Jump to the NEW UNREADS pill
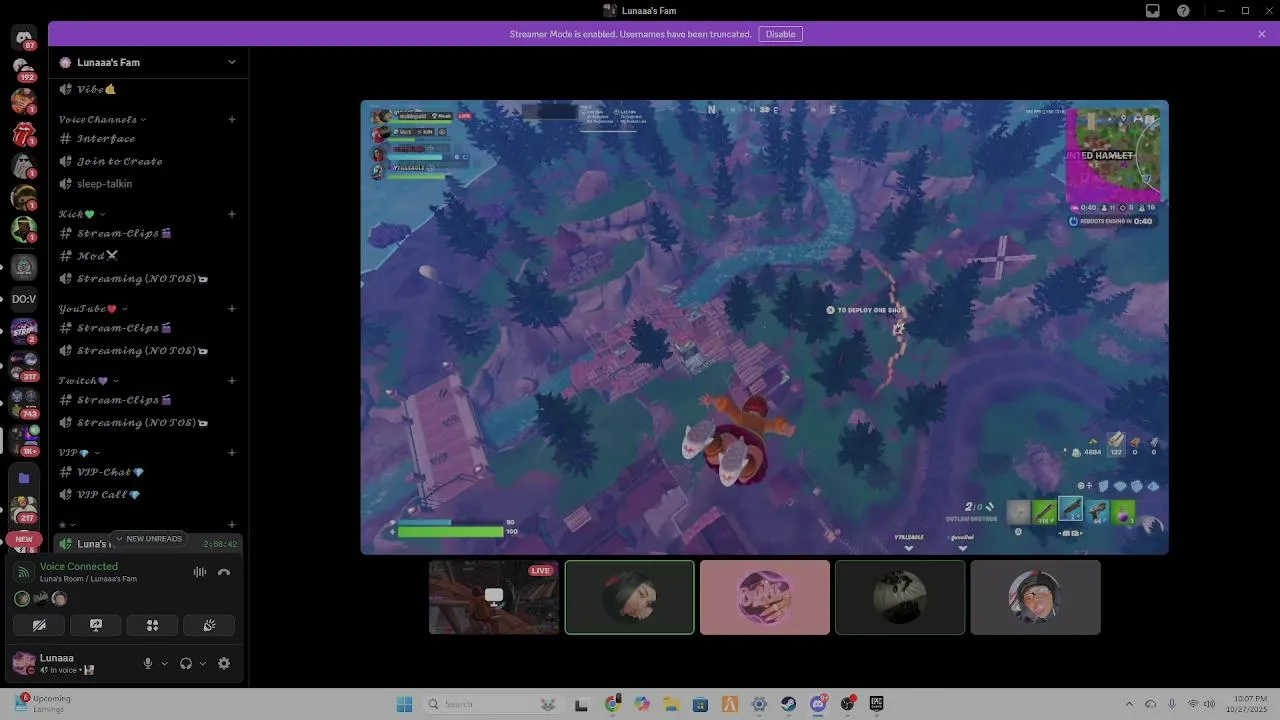Viewport: 1280px width, 720px height. point(148,539)
